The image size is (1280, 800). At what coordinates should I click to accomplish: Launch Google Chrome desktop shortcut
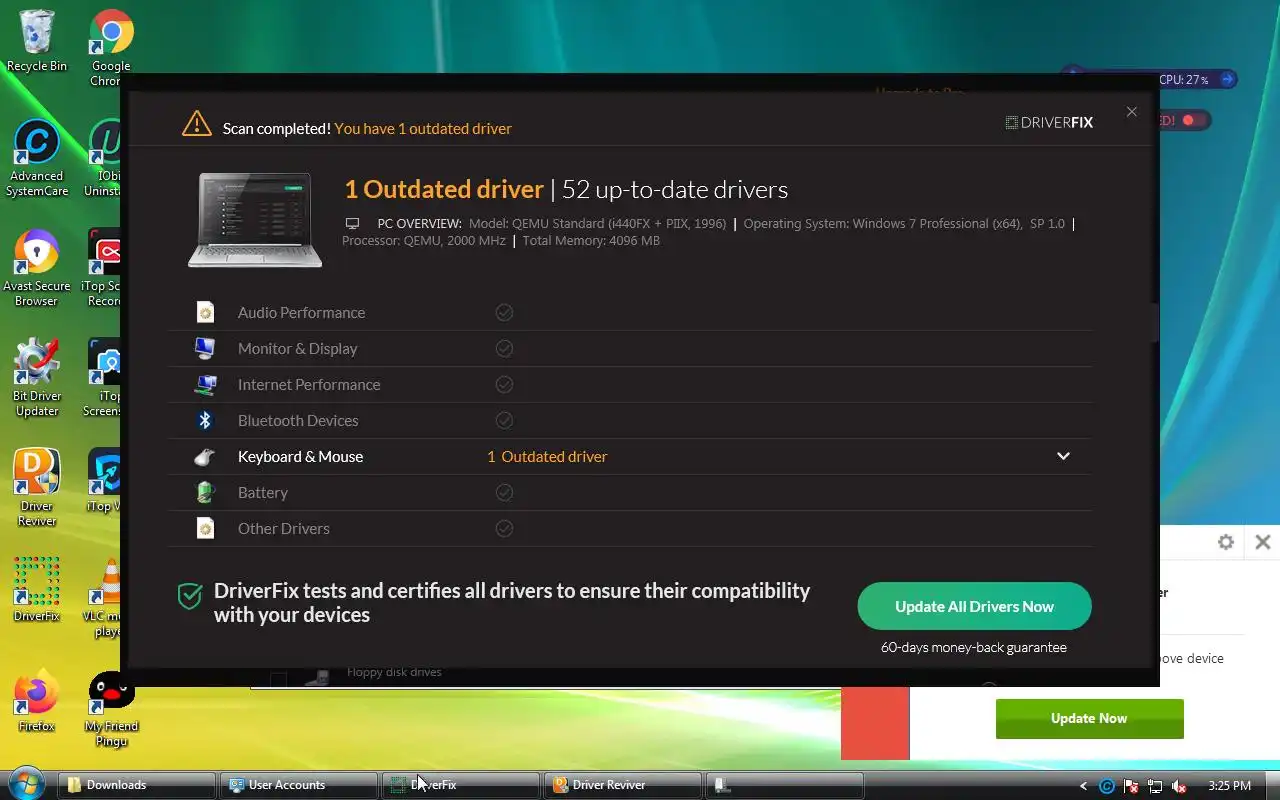(x=111, y=47)
